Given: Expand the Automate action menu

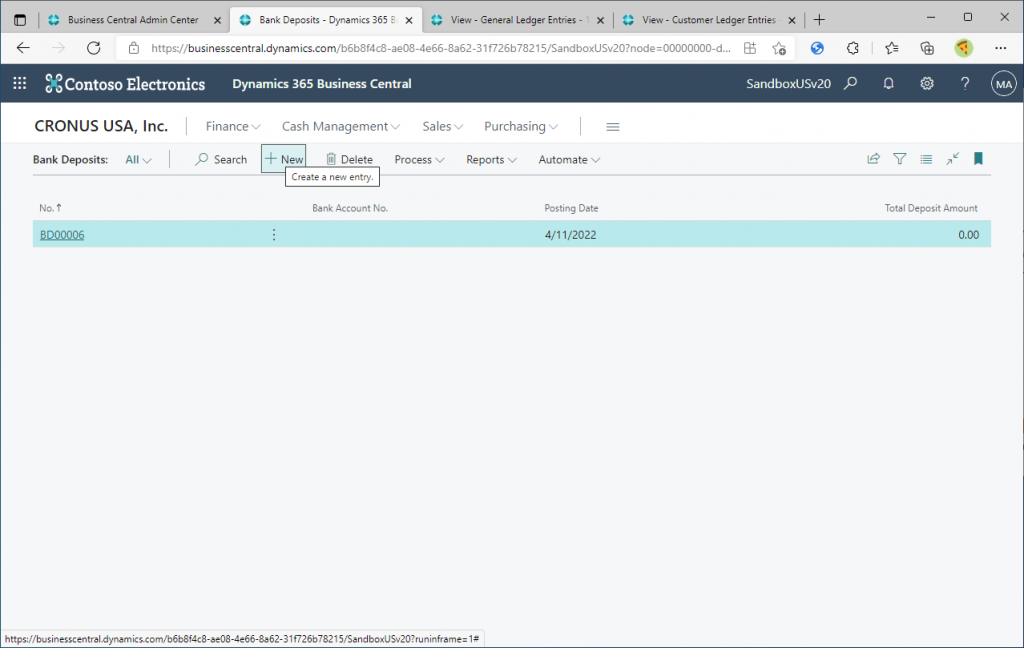Looking at the screenshot, I should coord(569,159).
